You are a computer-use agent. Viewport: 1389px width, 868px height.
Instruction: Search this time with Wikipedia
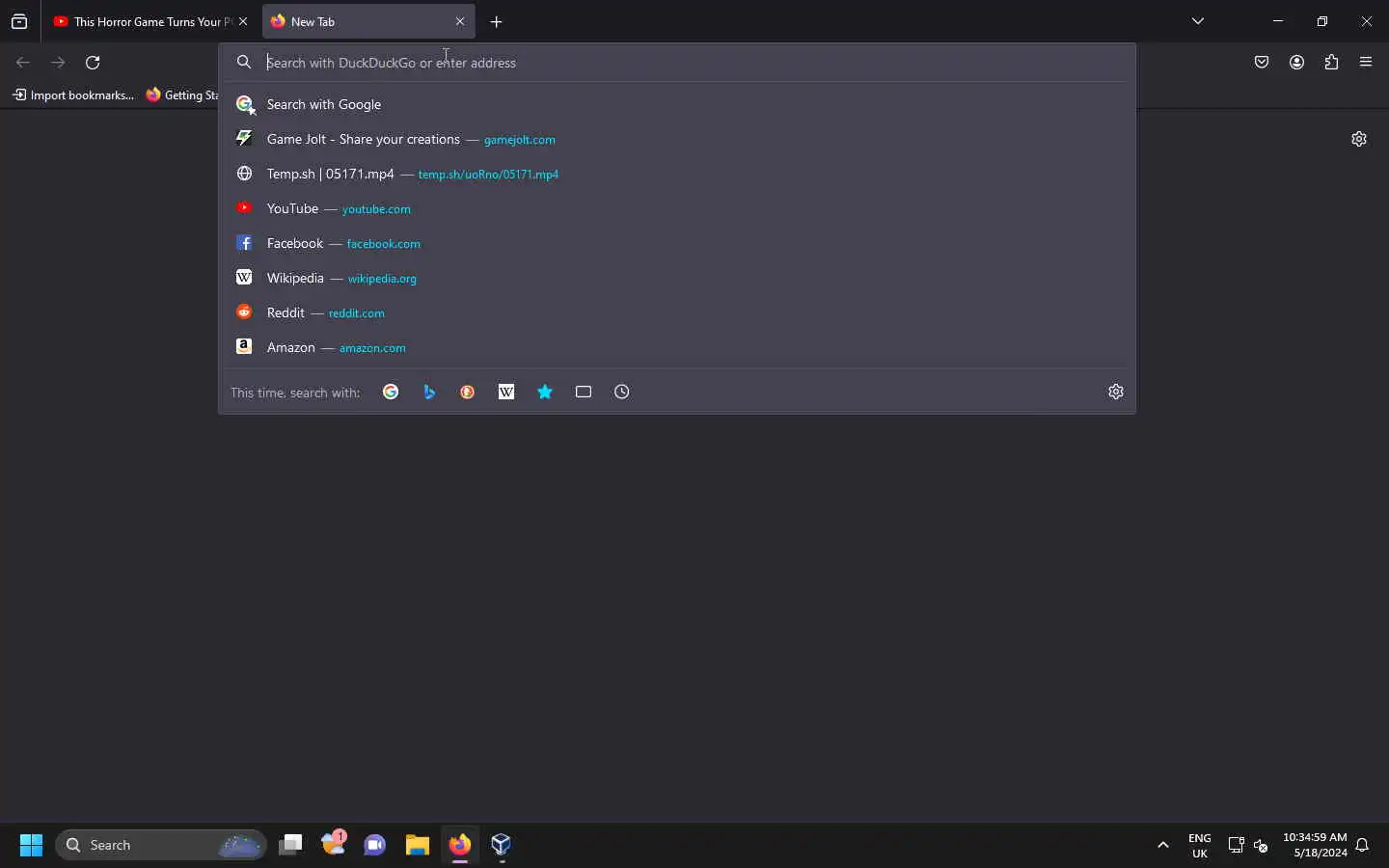(506, 392)
